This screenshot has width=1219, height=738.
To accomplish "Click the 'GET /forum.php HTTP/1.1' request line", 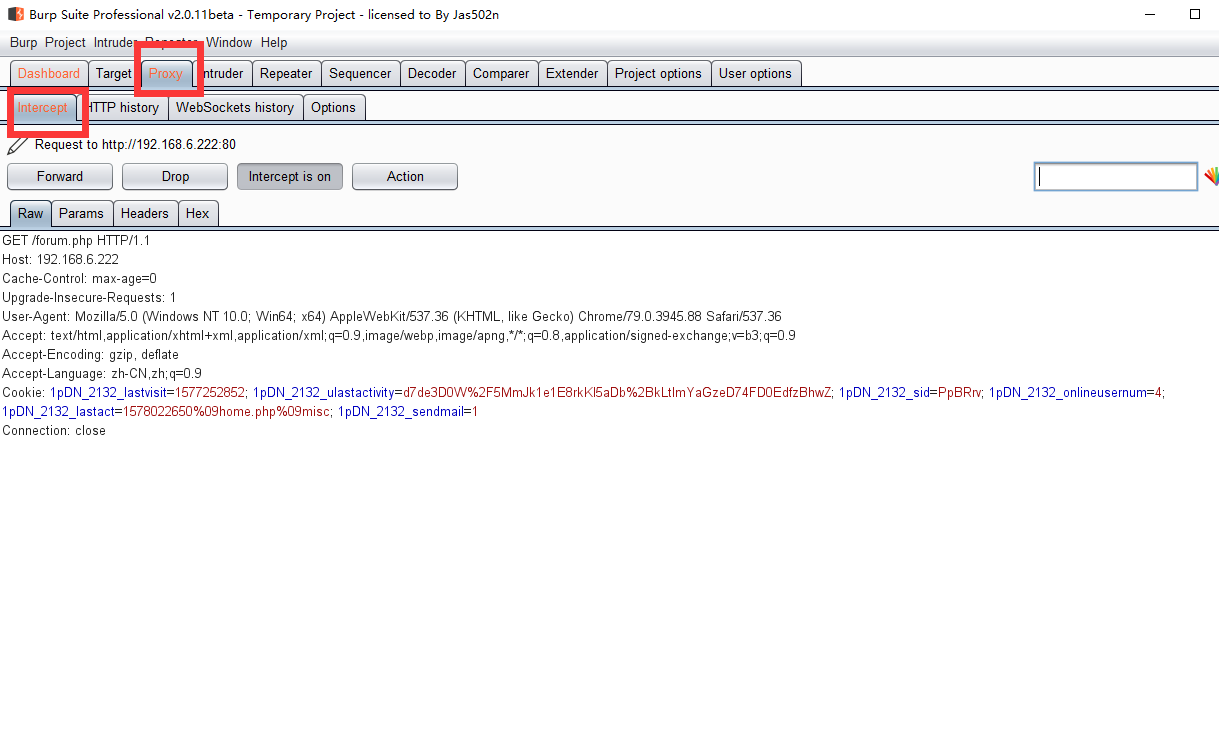I will (76, 241).
